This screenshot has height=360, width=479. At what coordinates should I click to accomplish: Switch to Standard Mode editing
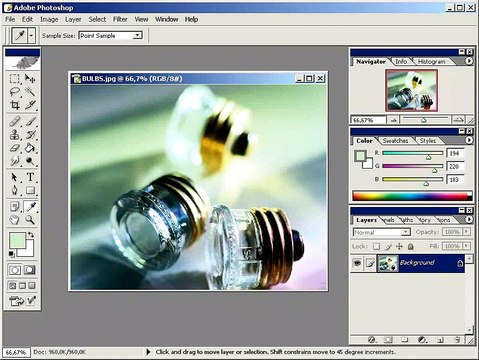pos(14,270)
